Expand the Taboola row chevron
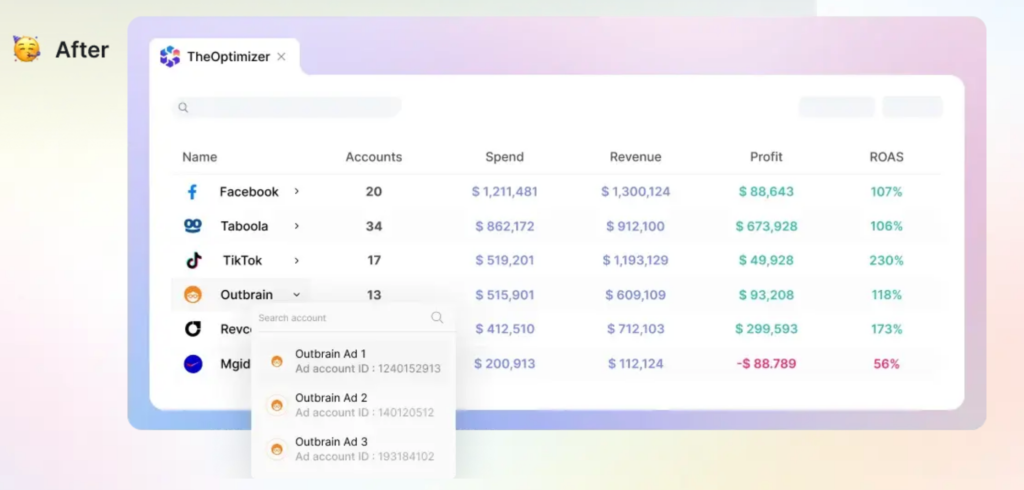Image resolution: width=1024 pixels, height=490 pixels. pyautogui.click(x=296, y=226)
